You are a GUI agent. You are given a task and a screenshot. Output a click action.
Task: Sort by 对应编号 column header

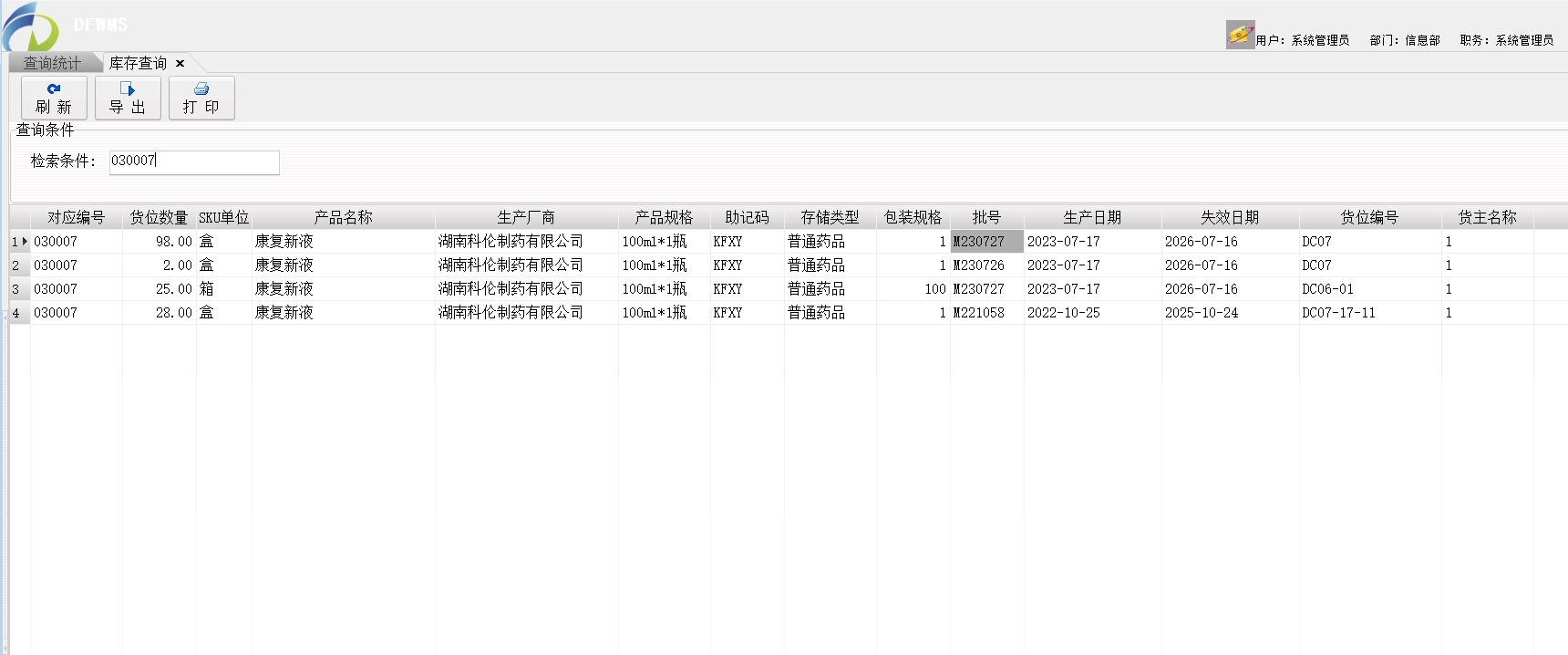point(77,217)
